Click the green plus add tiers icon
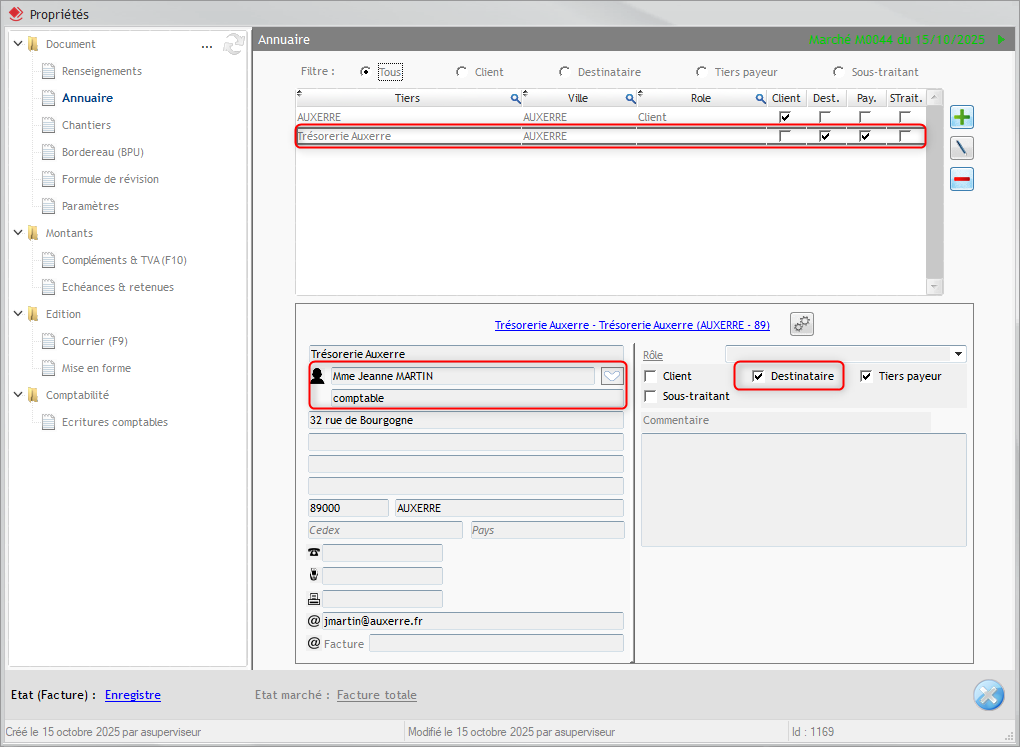Image resolution: width=1020 pixels, height=747 pixels. pyautogui.click(x=961, y=118)
